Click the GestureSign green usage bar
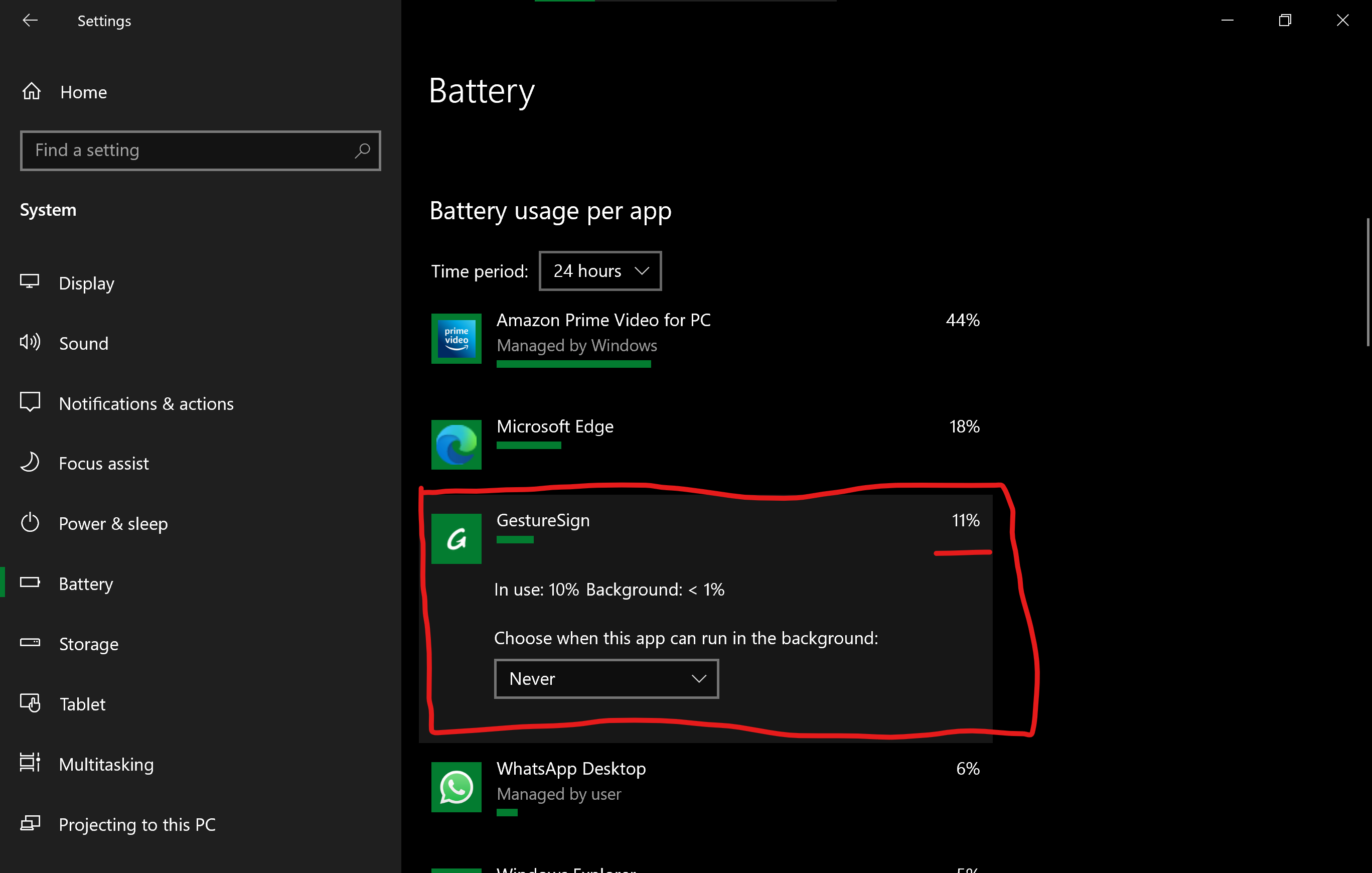The width and height of the screenshot is (1372, 873). [x=515, y=540]
